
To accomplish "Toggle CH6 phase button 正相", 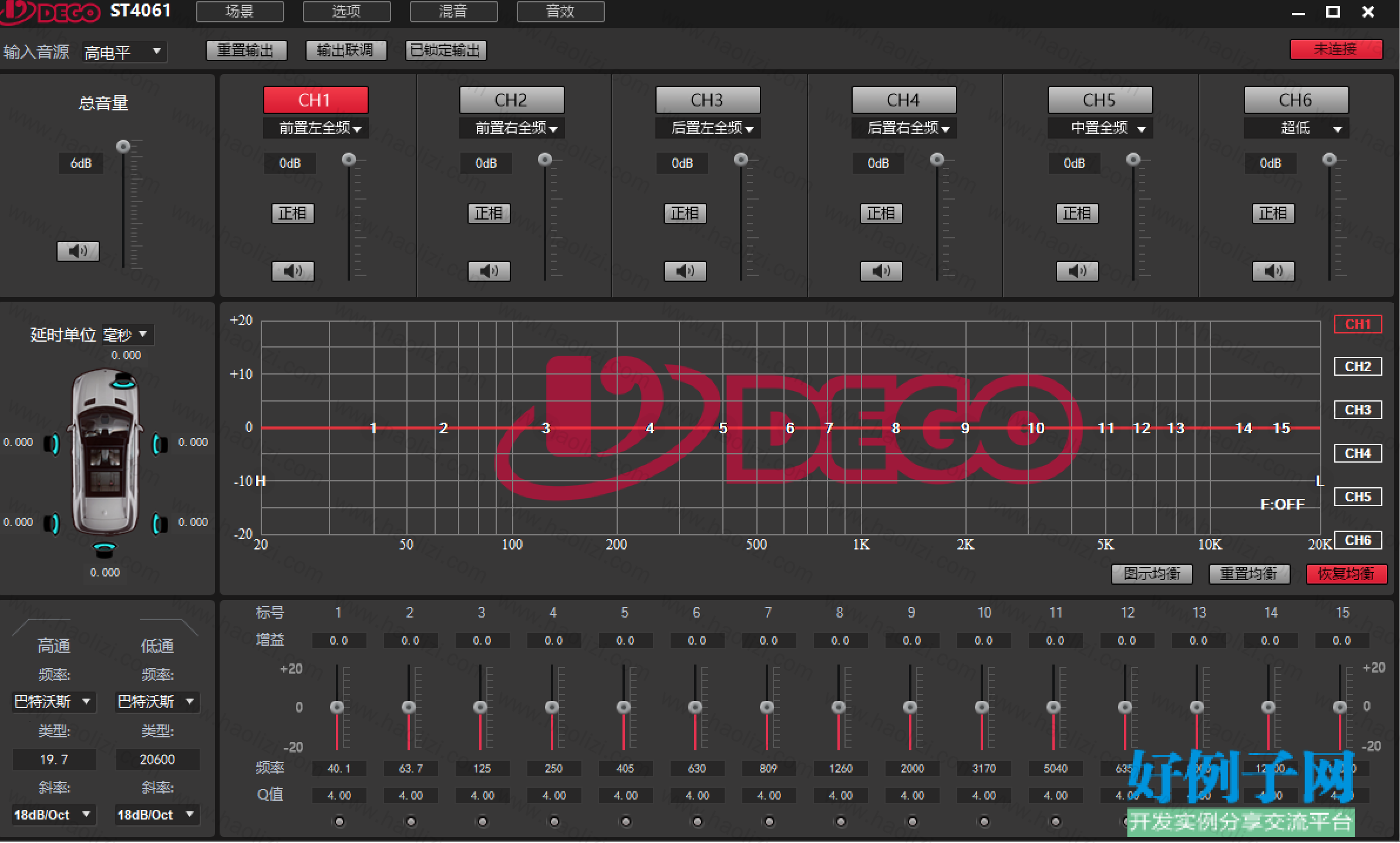I will pyautogui.click(x=1273, y=213).
